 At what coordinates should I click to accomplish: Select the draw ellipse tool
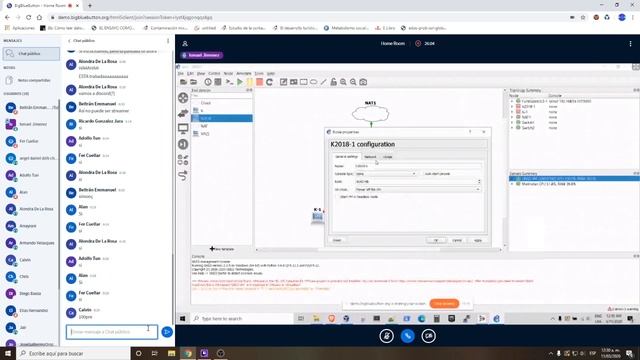click(x=313, y=82)
